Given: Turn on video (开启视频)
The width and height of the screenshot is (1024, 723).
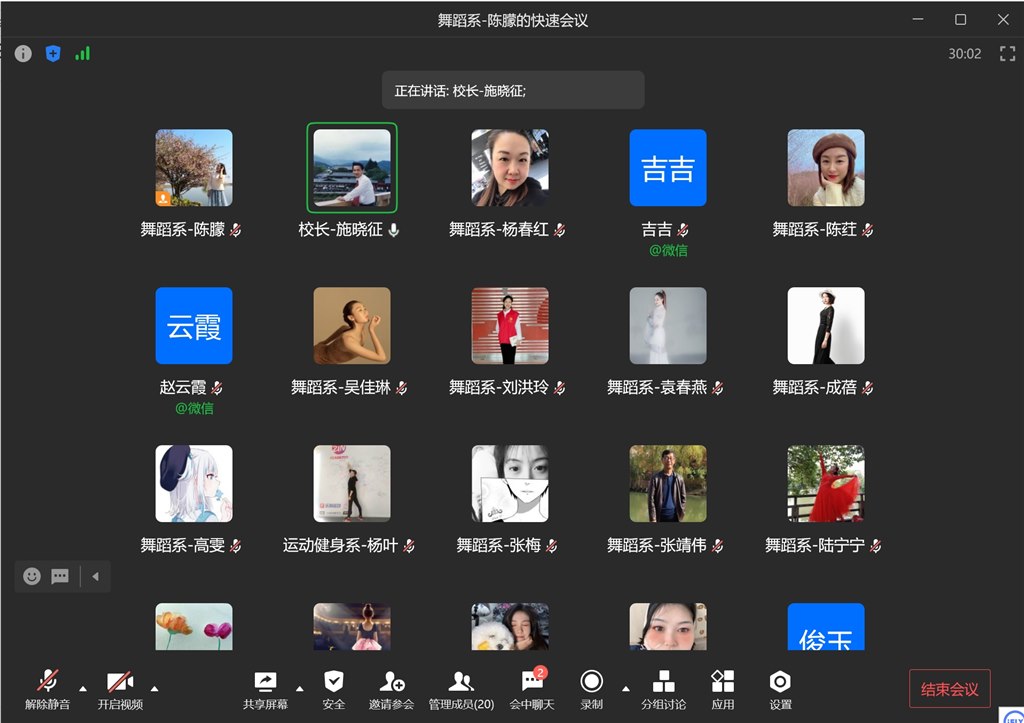Looking at the screenshot, I should pos(120,688).
